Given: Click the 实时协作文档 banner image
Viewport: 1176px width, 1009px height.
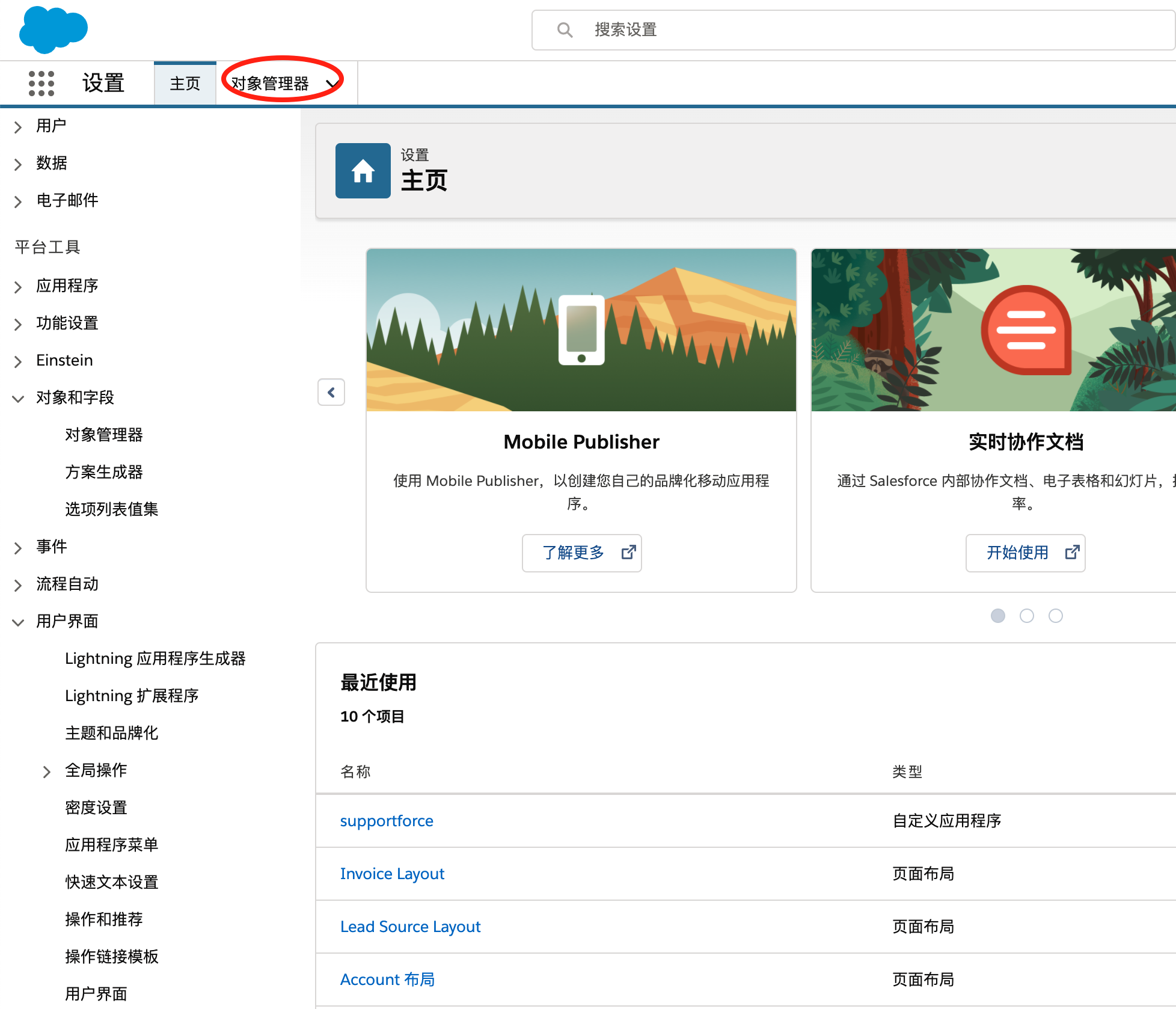Looking at the screenshot, I should pyautogui.click(x=993, y=330).
